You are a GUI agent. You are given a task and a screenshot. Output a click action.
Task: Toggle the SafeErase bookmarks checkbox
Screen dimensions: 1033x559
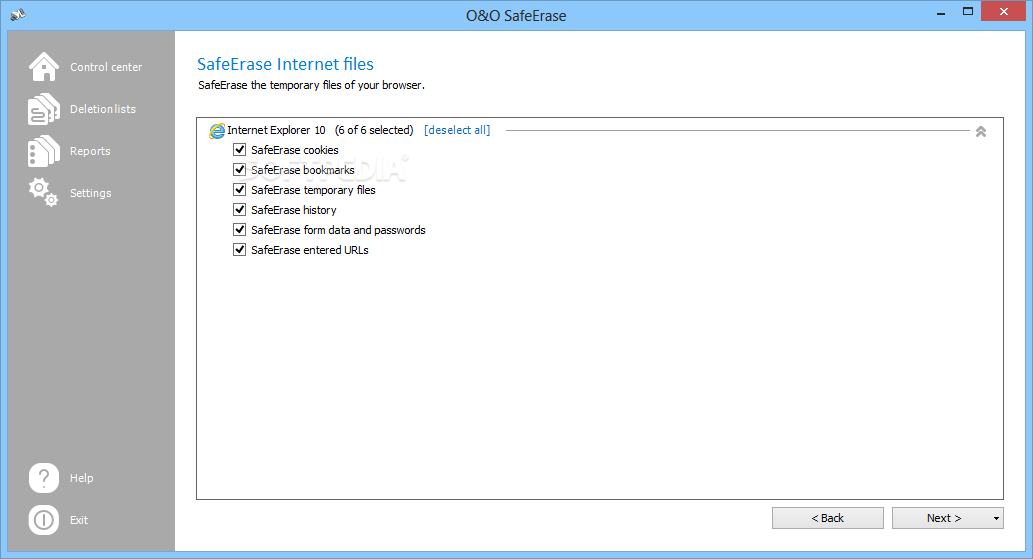coord(240,170)
